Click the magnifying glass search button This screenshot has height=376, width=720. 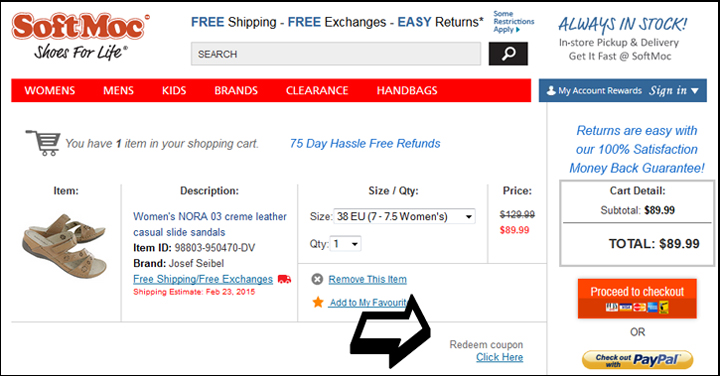click(508, 54)
